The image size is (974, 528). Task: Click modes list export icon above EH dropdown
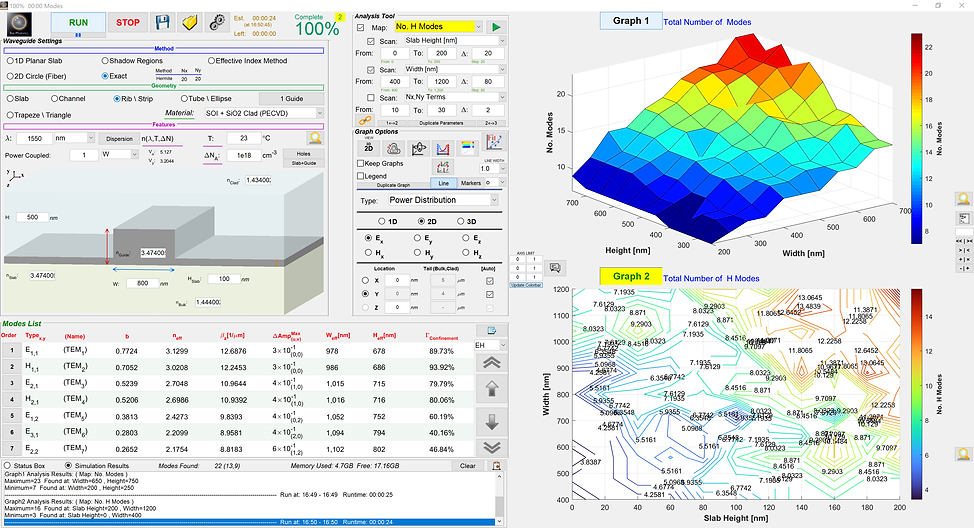[491, 330]
